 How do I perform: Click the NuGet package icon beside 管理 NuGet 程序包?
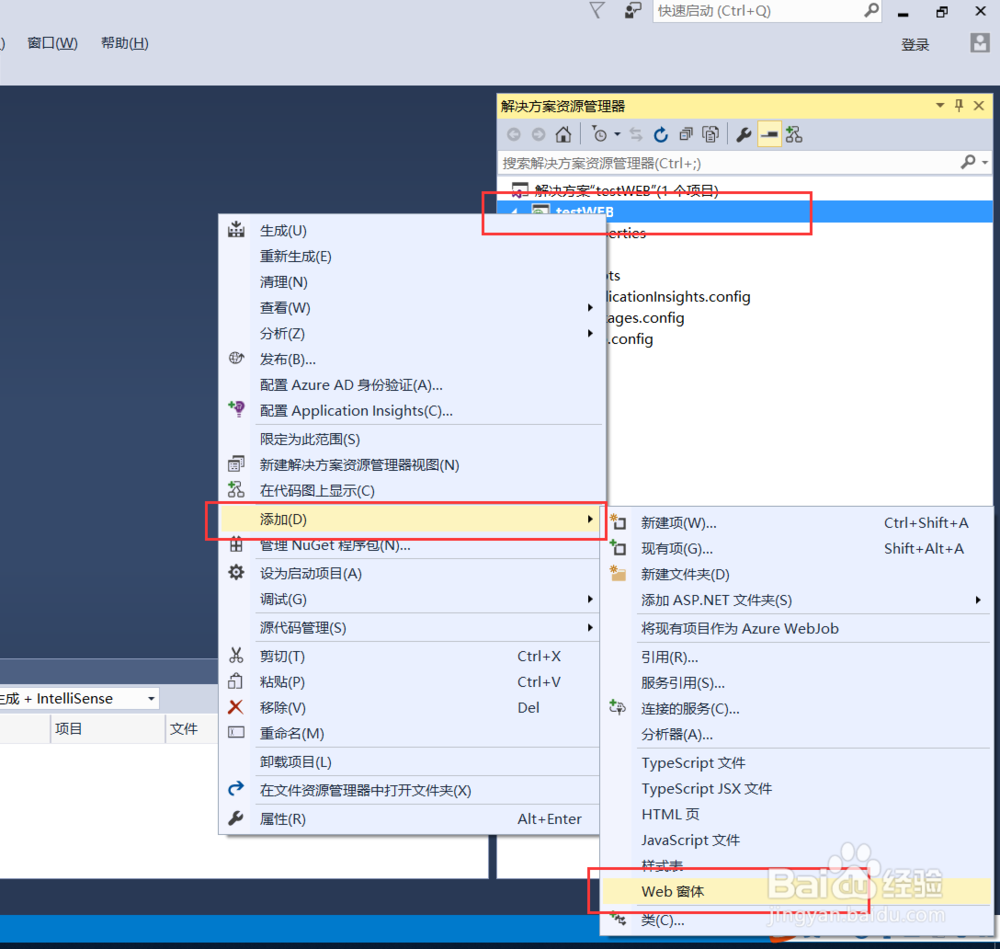[237, 546]
